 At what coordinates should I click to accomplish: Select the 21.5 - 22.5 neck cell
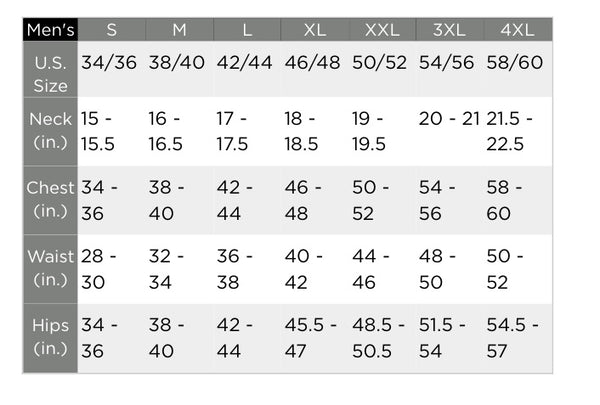[x=514, y=131]
